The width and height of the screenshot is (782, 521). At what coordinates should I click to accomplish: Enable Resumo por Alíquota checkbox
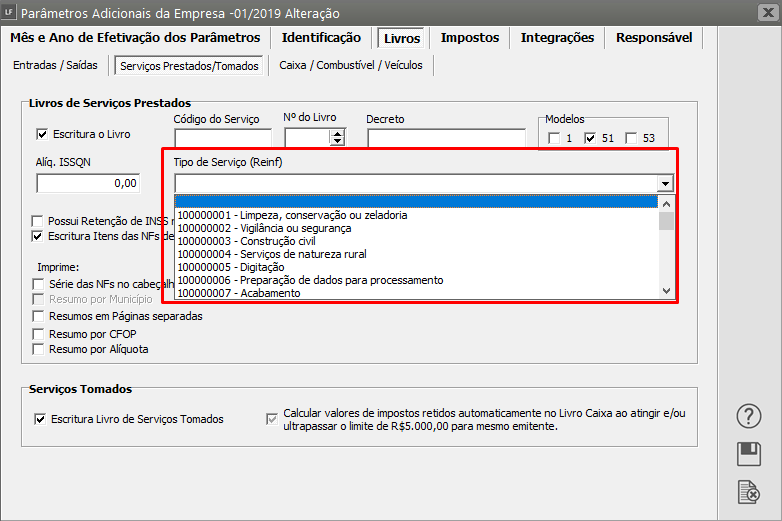coord(38,349)
